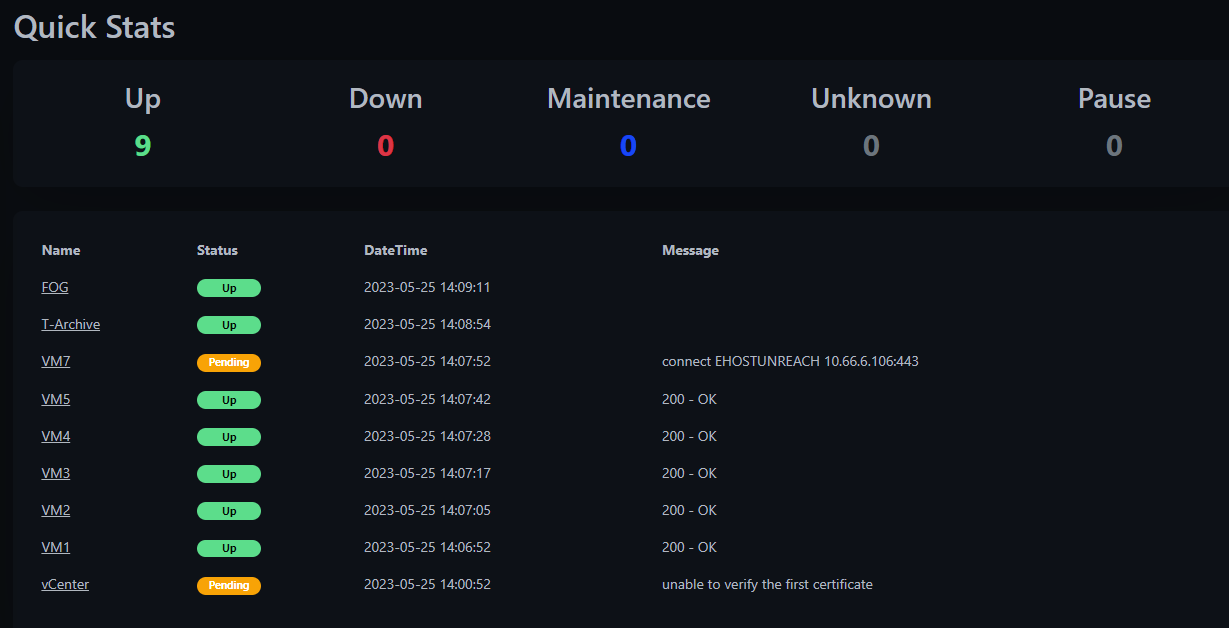Click the Pending badge in VM7 row
1229x628 pixels.
pyautogui.click(x=228, y=362)
